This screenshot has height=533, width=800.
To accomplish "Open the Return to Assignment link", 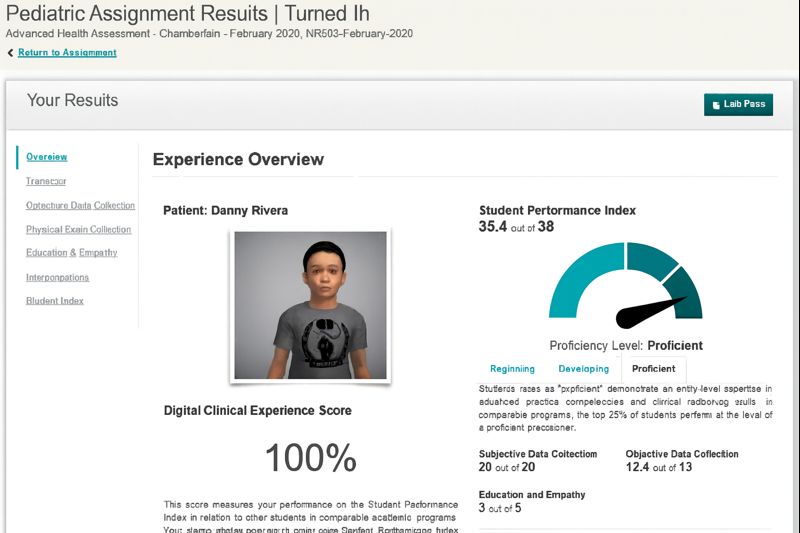I will click(67, 53).
